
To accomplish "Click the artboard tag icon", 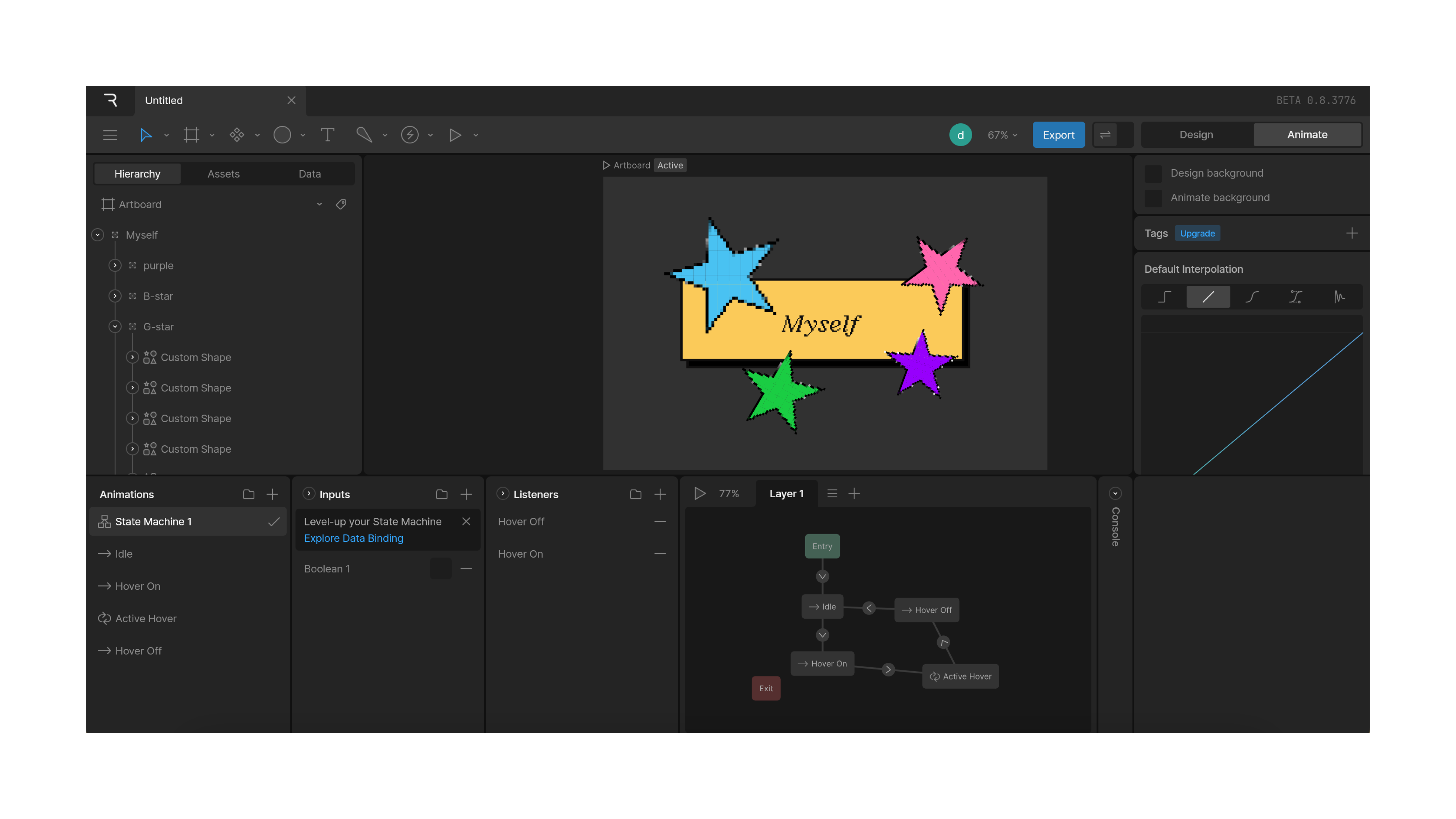I will [341, 204].
